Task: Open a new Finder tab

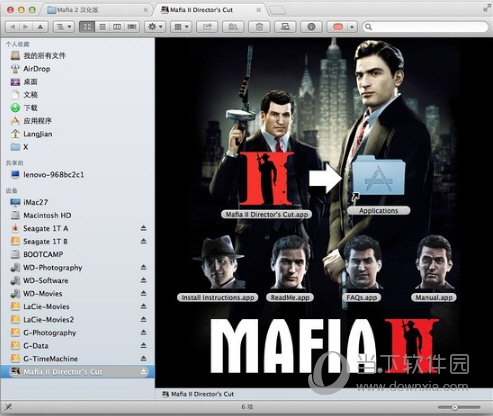Action: coord(276,11)
